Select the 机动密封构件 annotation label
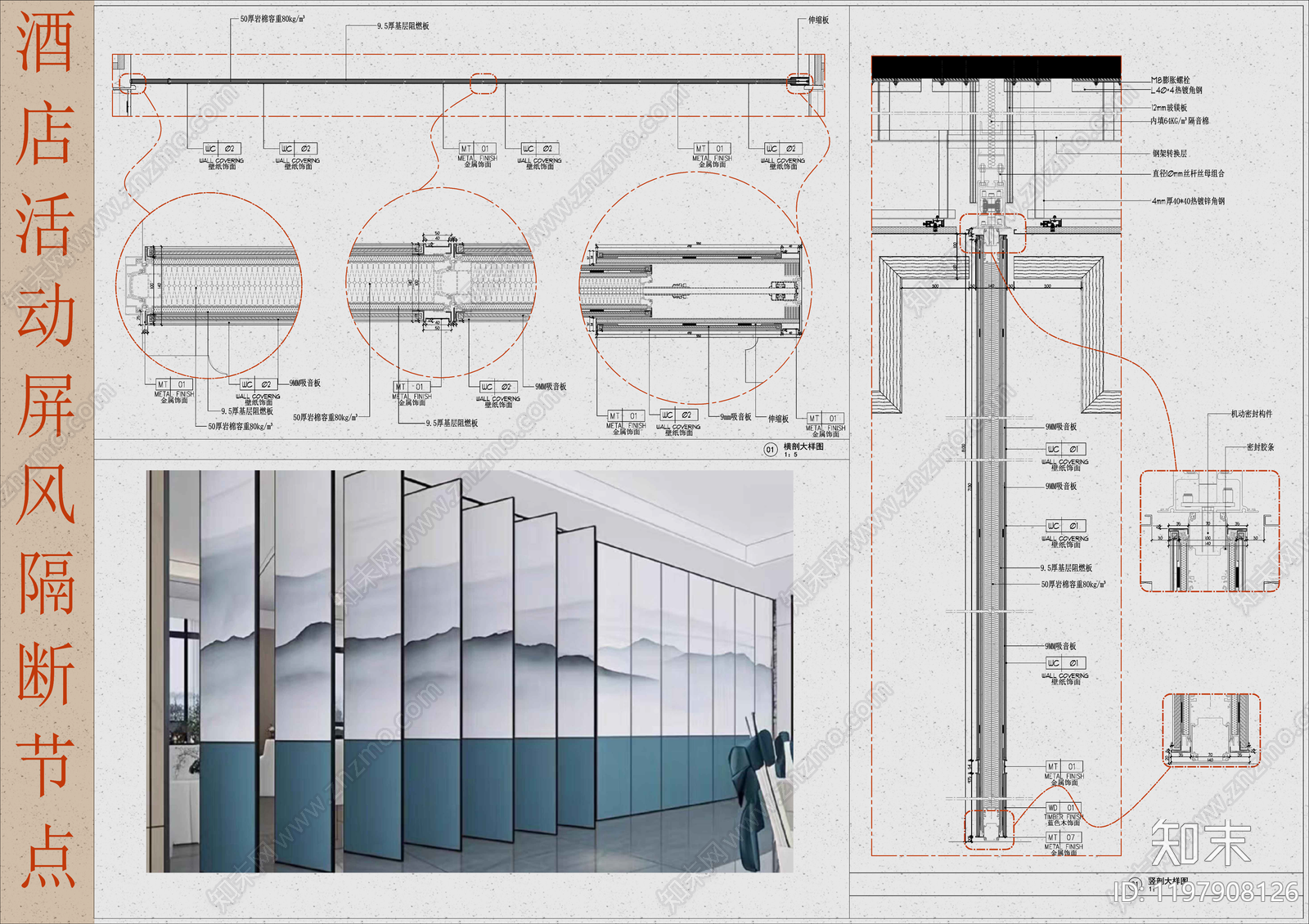Viewport: 1309px width, 924px height. tap(1251, 414)
